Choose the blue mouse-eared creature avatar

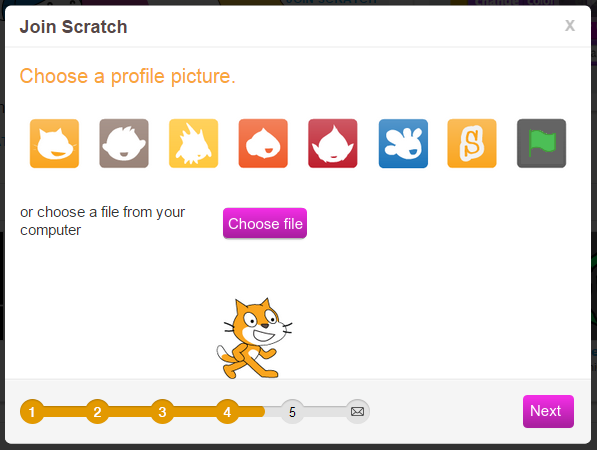point(403,143)
